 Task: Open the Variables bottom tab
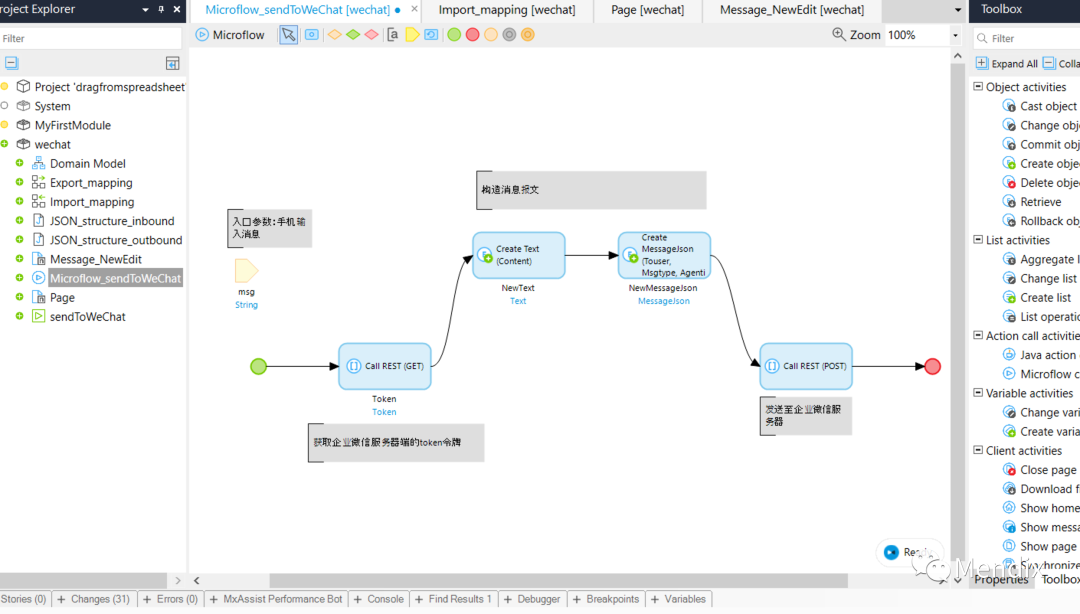coord(678,599)
